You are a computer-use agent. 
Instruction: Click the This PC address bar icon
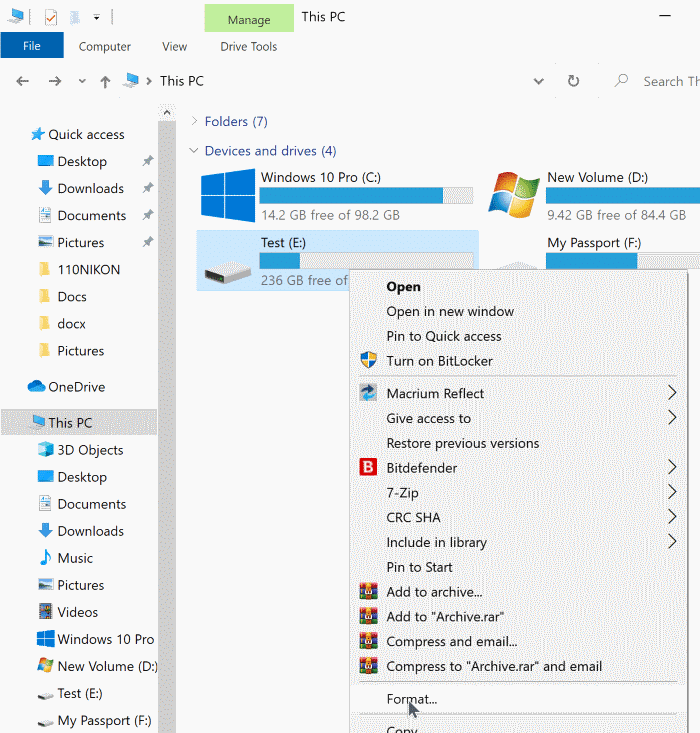[x=131, y=80]
